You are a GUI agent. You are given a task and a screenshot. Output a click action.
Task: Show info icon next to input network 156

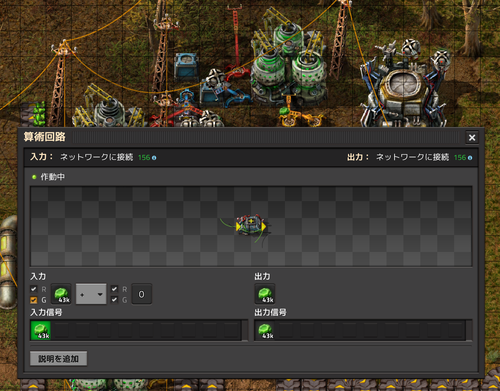(x=154, y=158)
